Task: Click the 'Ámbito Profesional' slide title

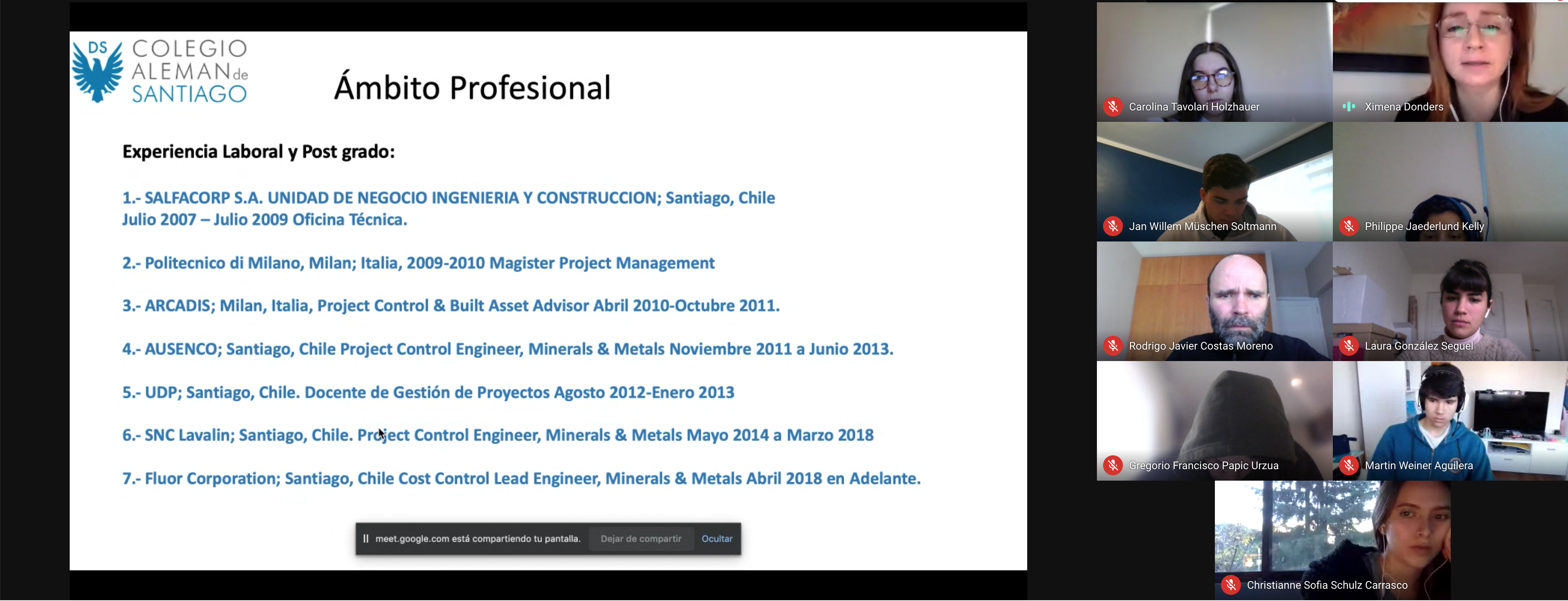Action: click(x=472, y=88)
